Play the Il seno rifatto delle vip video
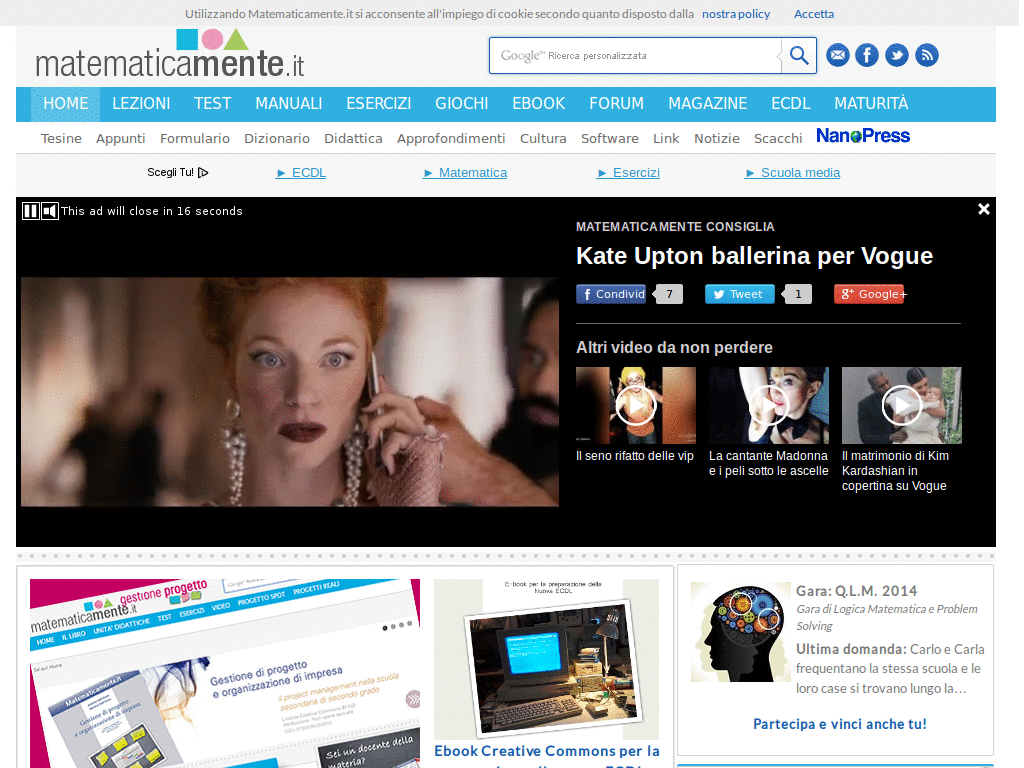Screen dimensions: 1024x768 635,406
